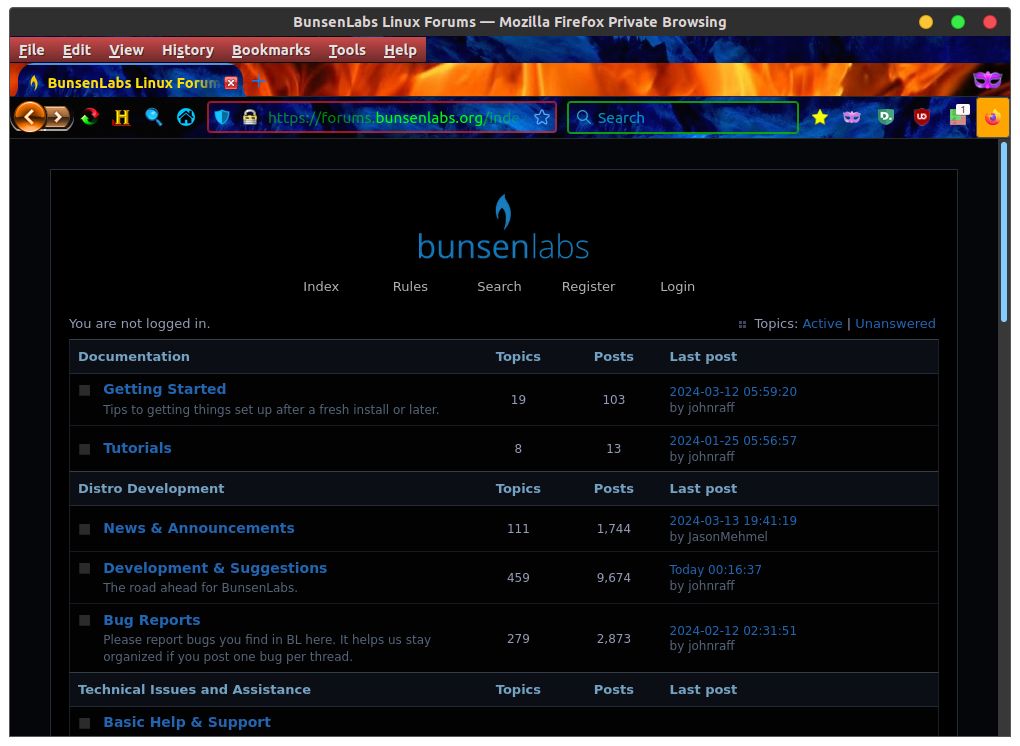
Task: Click the status square beside Bug Reports
Action: click(x=85, y=621)
